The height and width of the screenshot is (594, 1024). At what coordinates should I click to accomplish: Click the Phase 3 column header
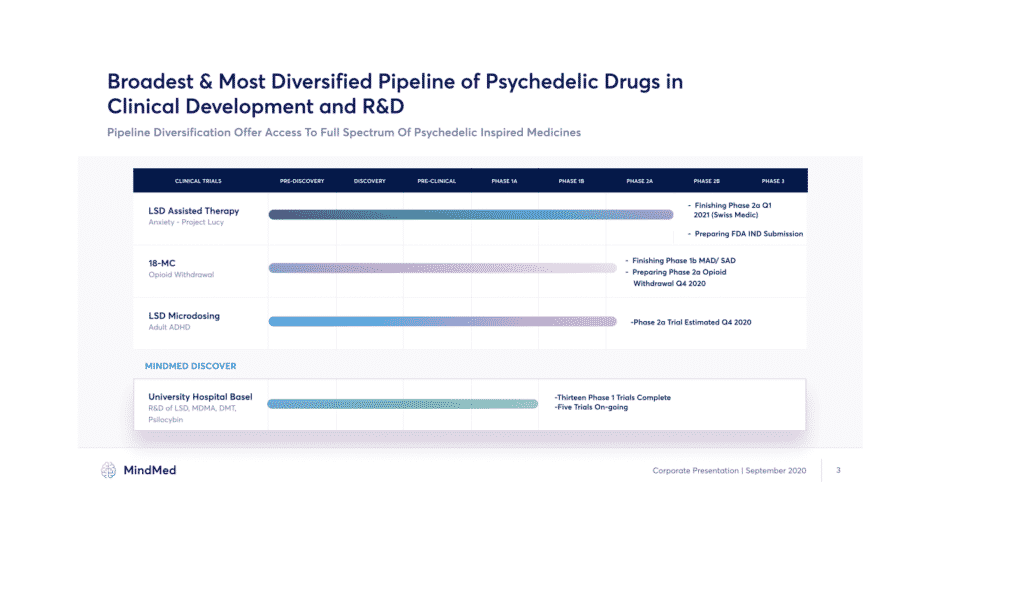[x=772, y=181]
